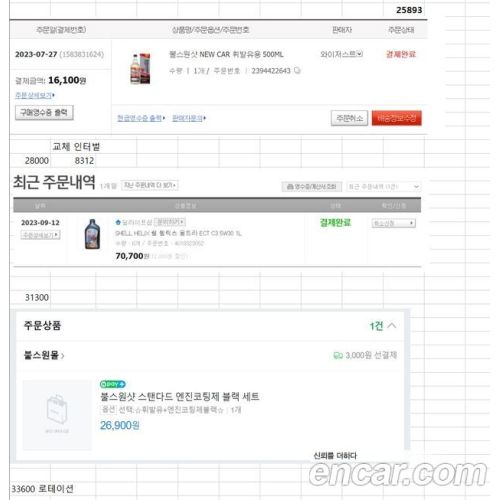Screen dimensions: 500x500
Task: Collapse the 주문상품 section with the chevron
Action: pyautogui.click(x=392, y=325)
